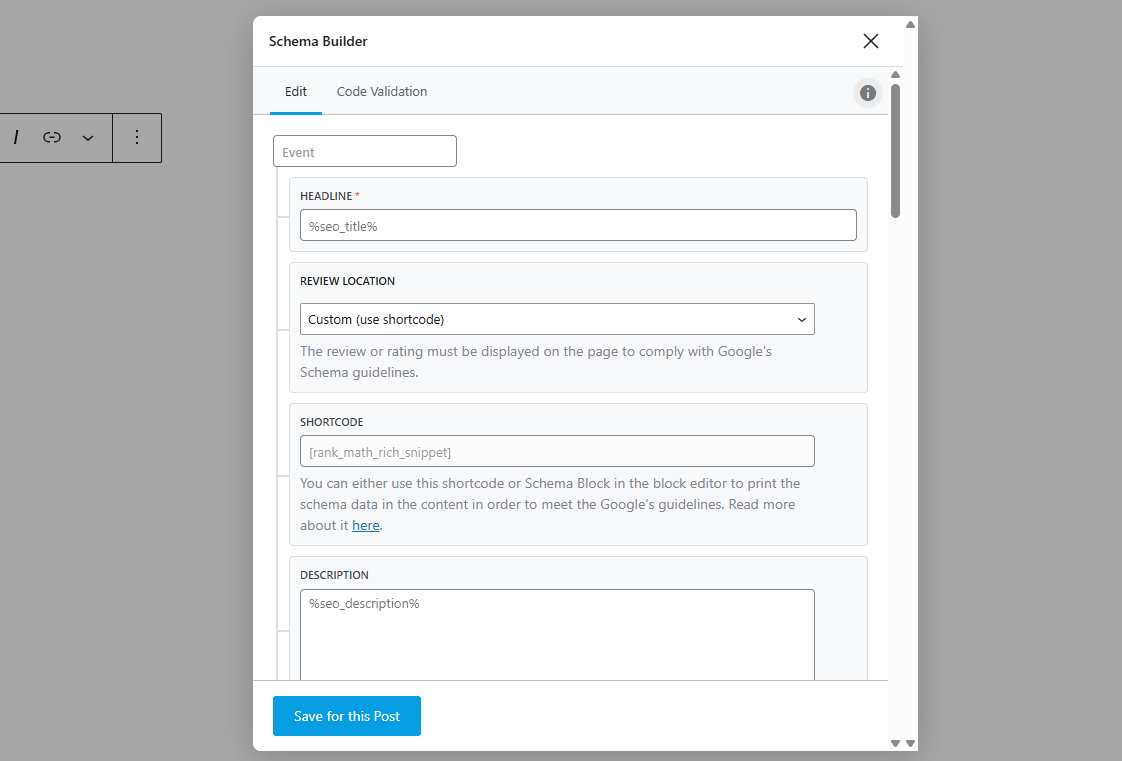This screenshot has height=761, width=1122.
Task: Open the three-dot block options menu
Action: tap(137, 138)
